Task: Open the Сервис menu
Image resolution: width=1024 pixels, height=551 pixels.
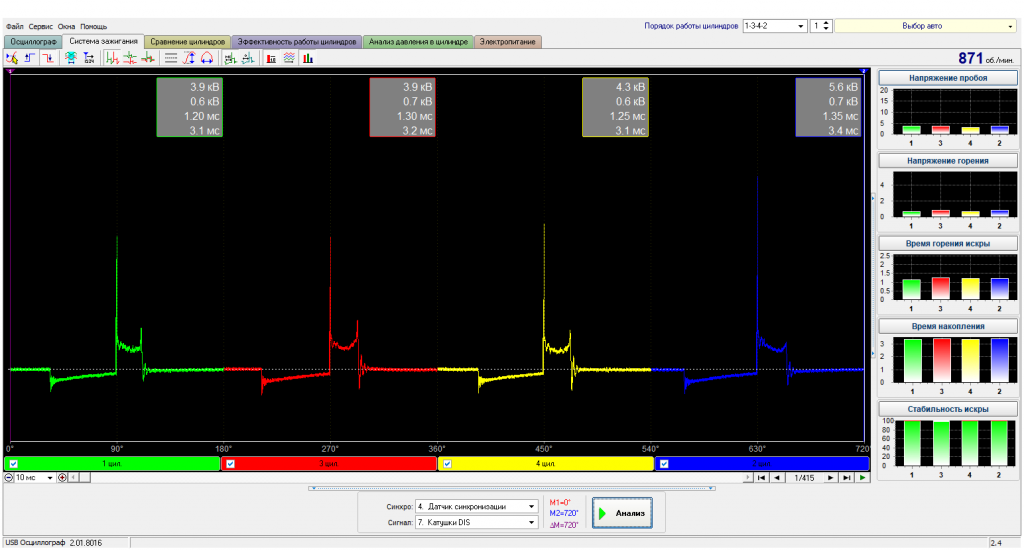Action: click(40, 27)
